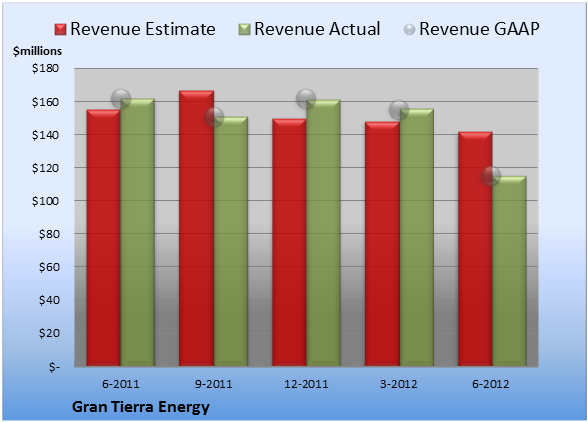Click the GAAP sphere marker for 6-2011
Image resolution: width=588 pixels, height=422 pixels.
click(x=121, y=99)
